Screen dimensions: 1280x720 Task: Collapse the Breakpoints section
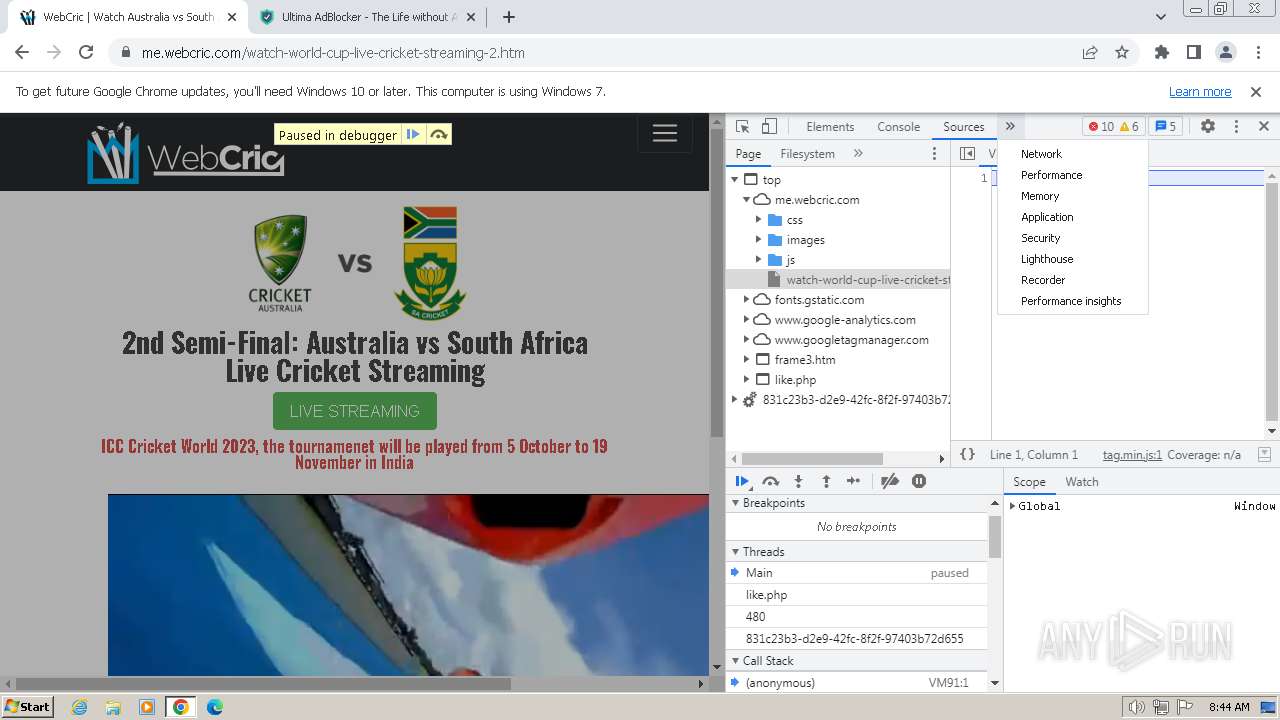(736, 503)
